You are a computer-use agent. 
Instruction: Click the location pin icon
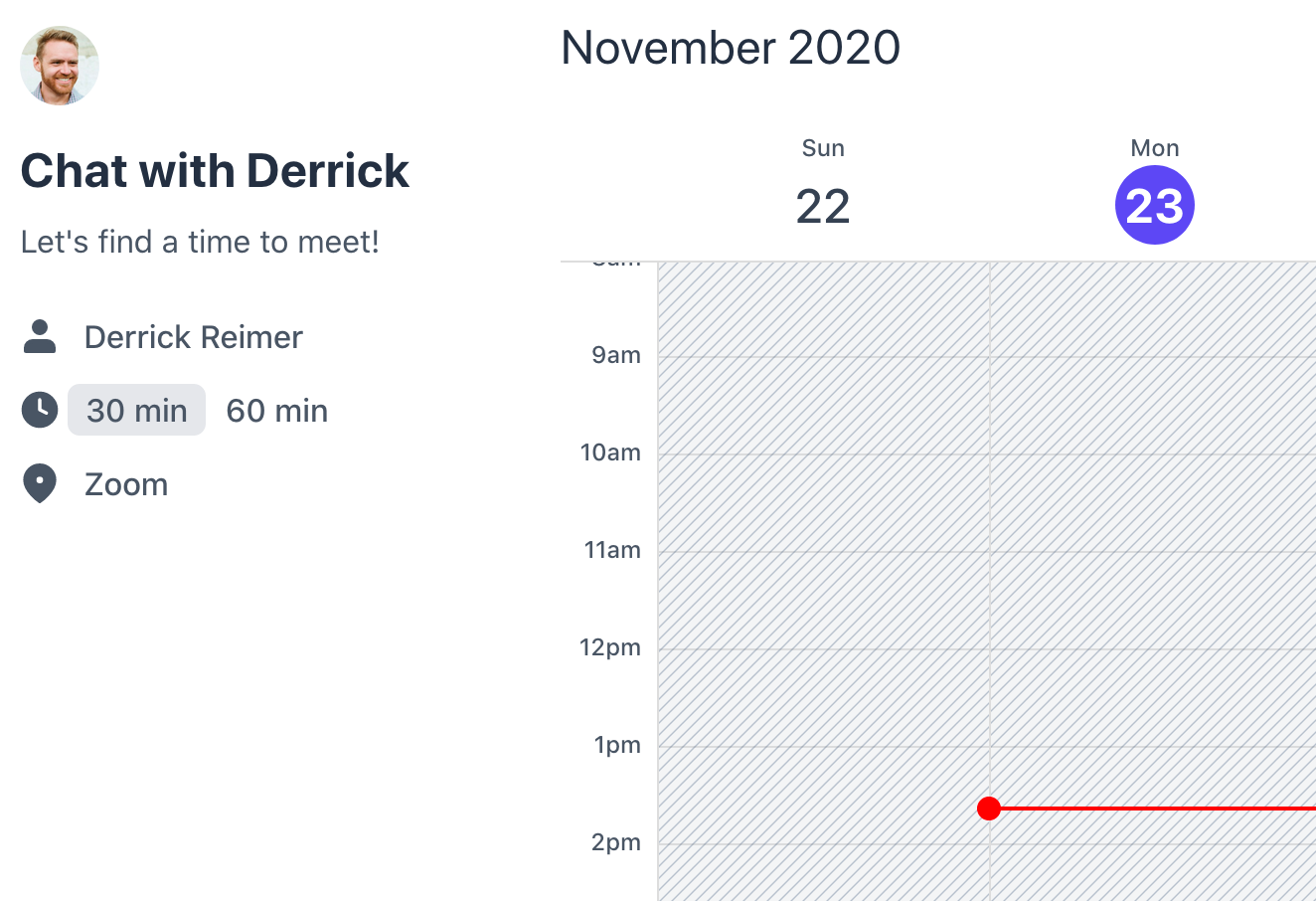[x=40, y=484]
